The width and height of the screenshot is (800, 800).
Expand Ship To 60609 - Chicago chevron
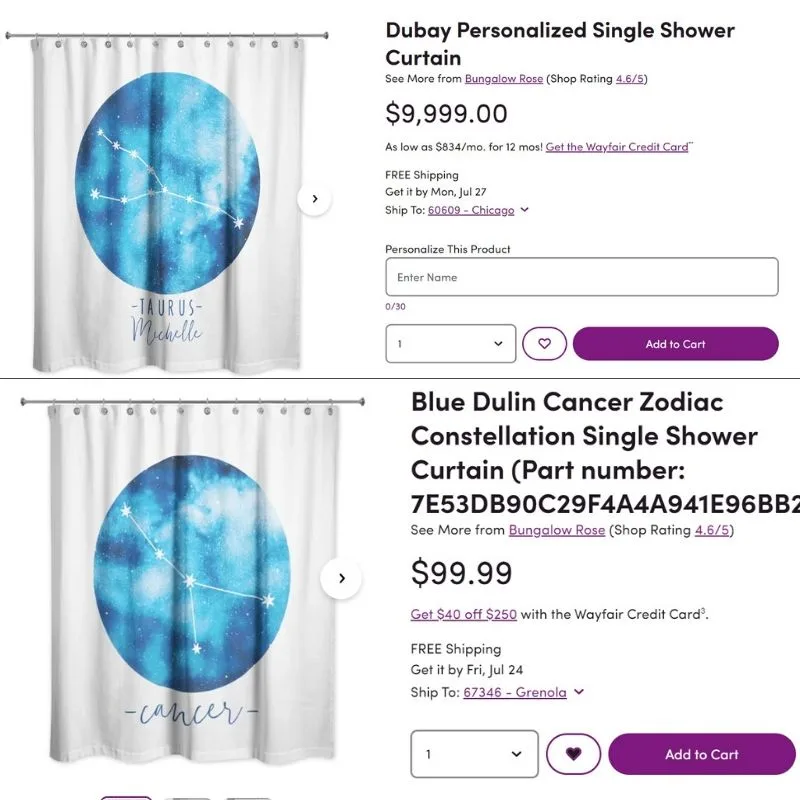[x=524, y=210]
